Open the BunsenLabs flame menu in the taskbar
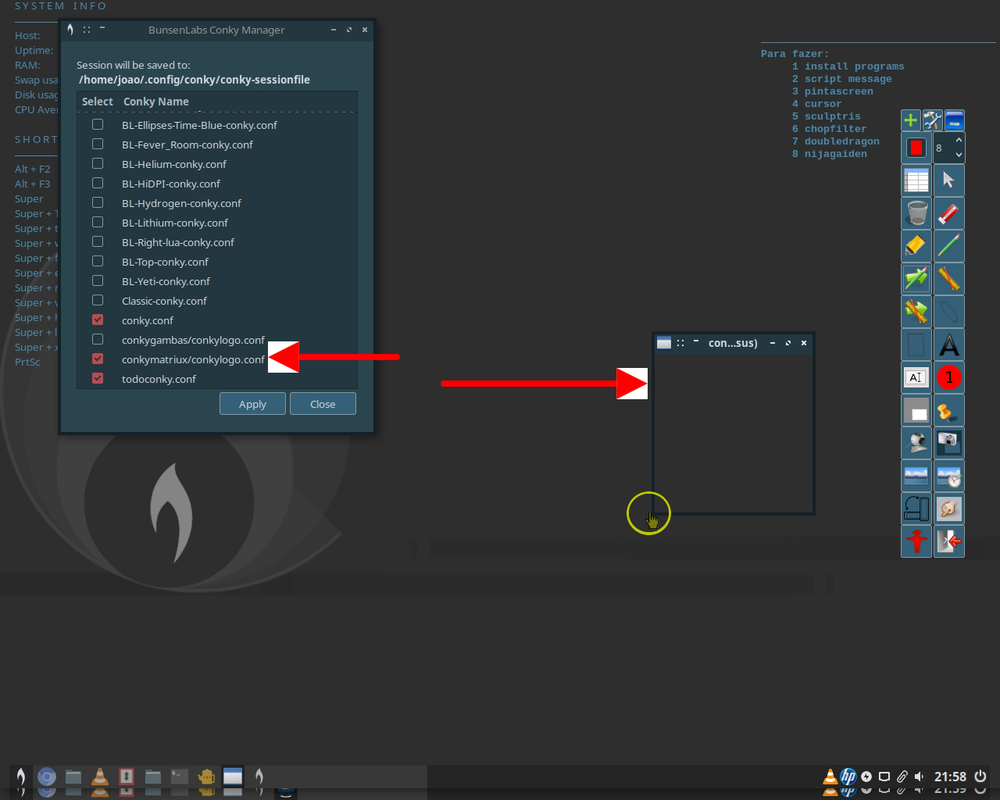This screenshot has width=1000, height=800. coord(20,776)
